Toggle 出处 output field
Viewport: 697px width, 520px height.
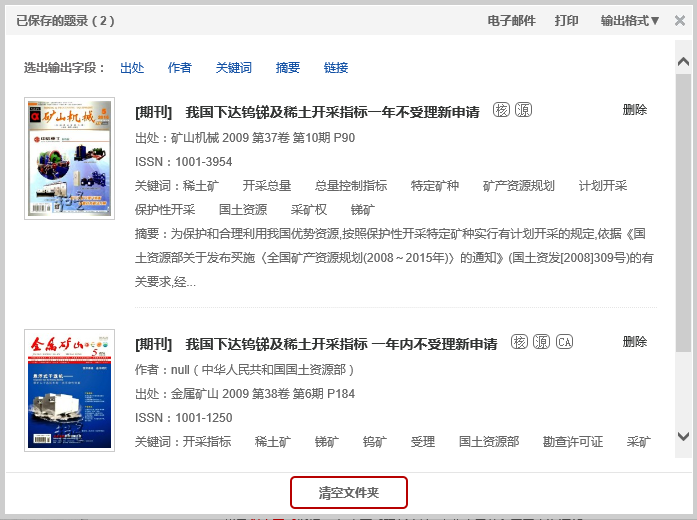pyautogui.click(x=132, y=68)
